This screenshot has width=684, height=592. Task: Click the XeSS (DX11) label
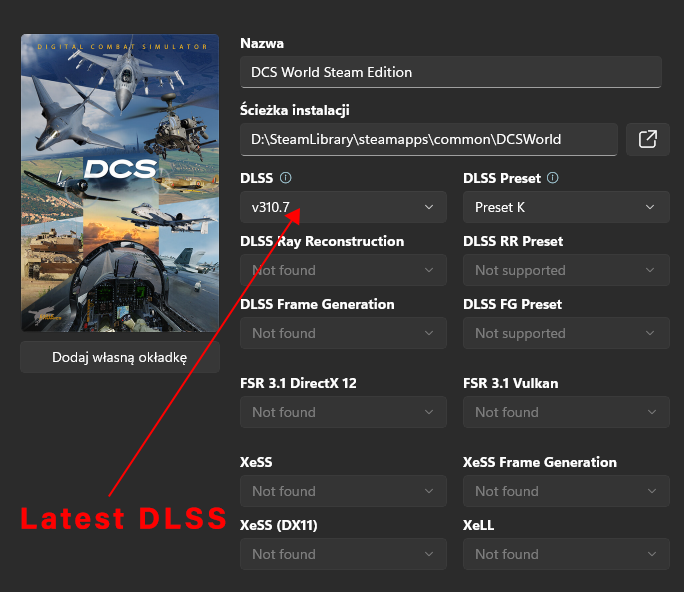coord(279,525)
